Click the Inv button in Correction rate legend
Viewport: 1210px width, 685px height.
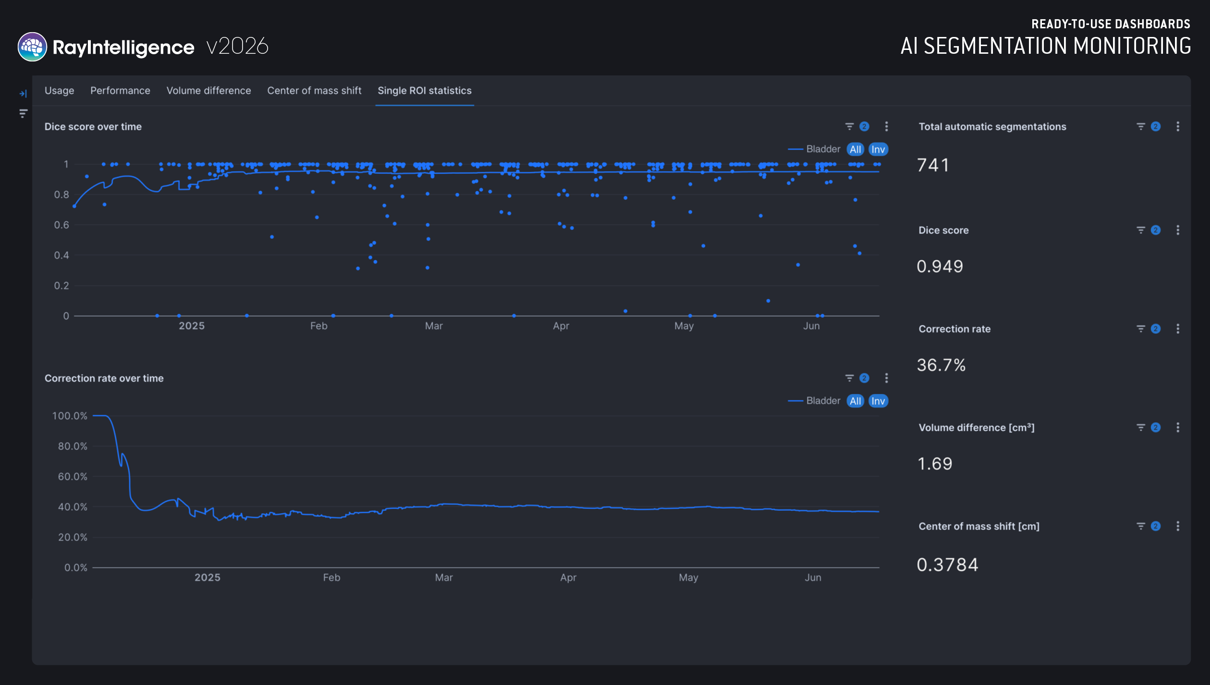878,401
